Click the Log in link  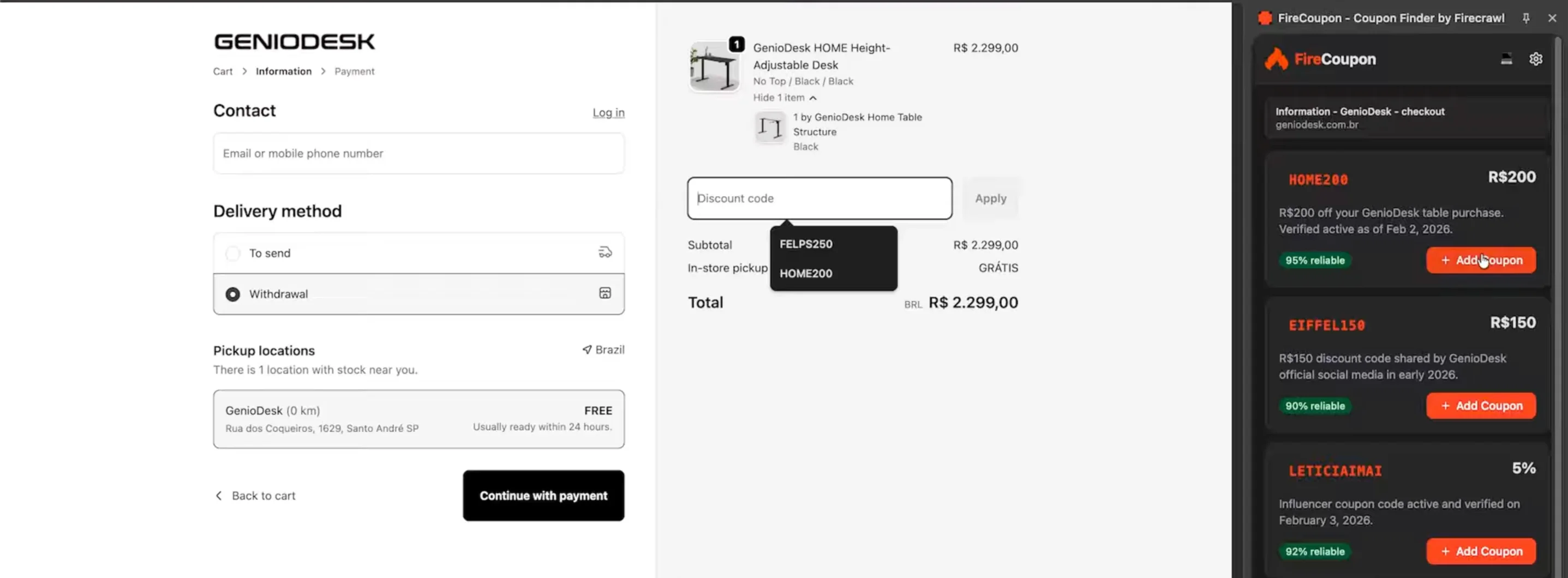608,112
